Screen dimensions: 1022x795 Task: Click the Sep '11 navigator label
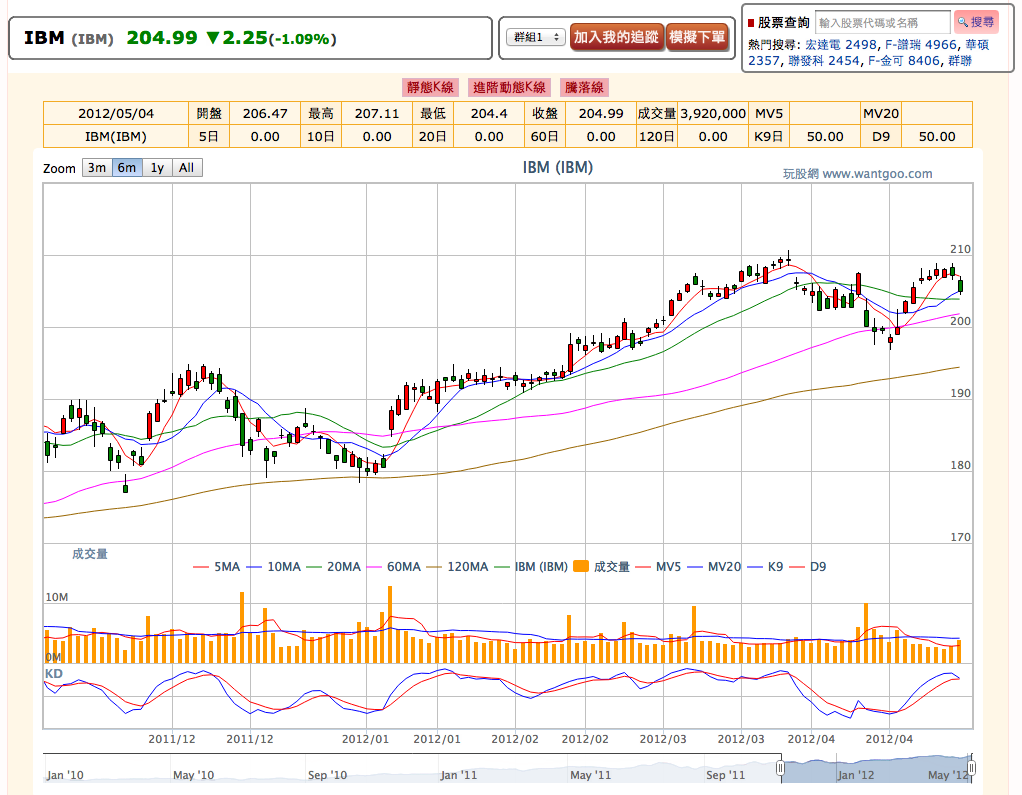click(725, 775)
